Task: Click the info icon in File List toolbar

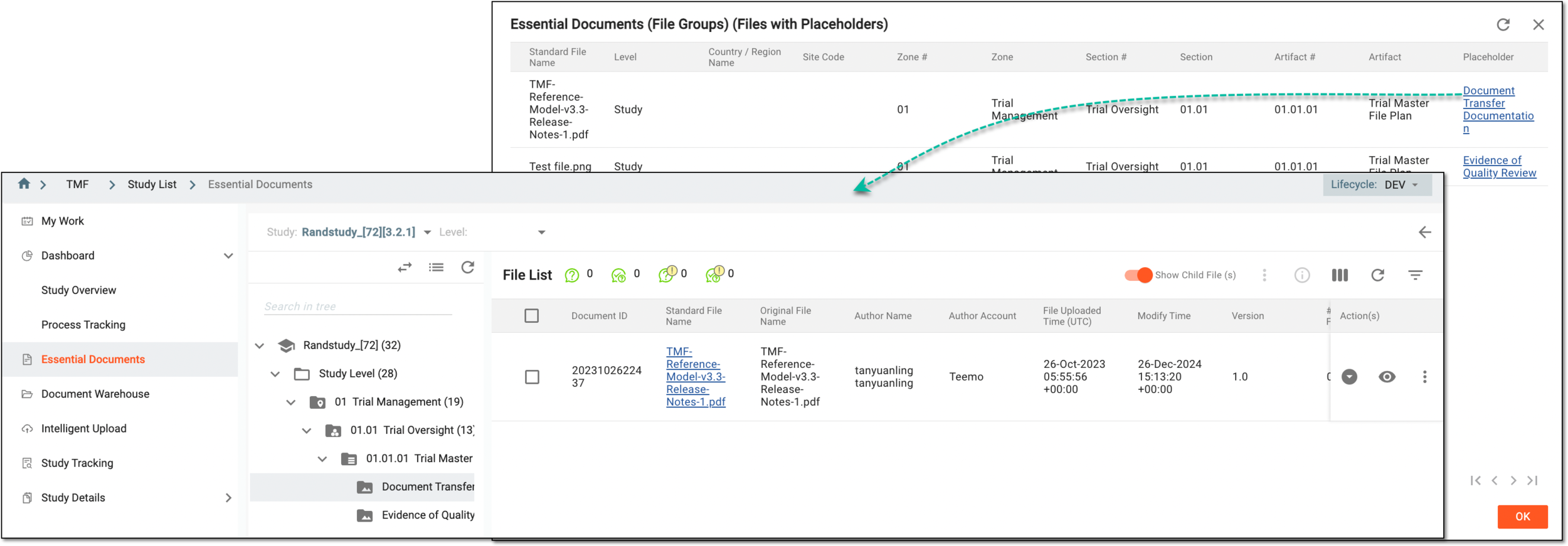Action: click(1302, 275)
